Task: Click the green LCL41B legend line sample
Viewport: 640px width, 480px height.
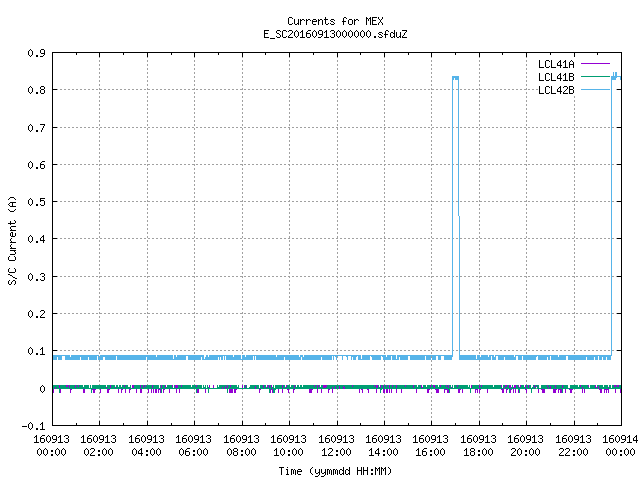Action: pyautogui.click(x=595, y=77)
